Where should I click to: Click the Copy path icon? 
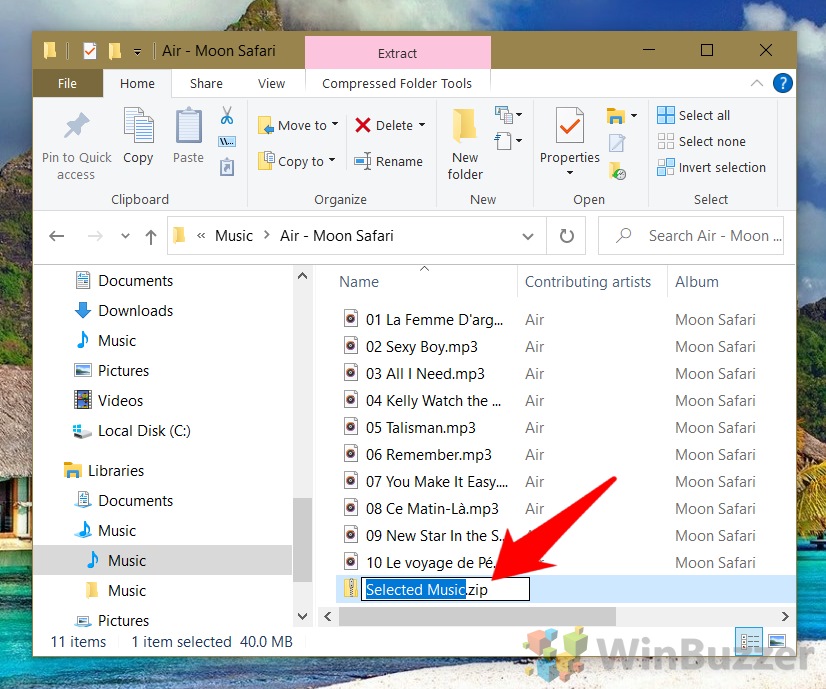(x=227, y=140)
